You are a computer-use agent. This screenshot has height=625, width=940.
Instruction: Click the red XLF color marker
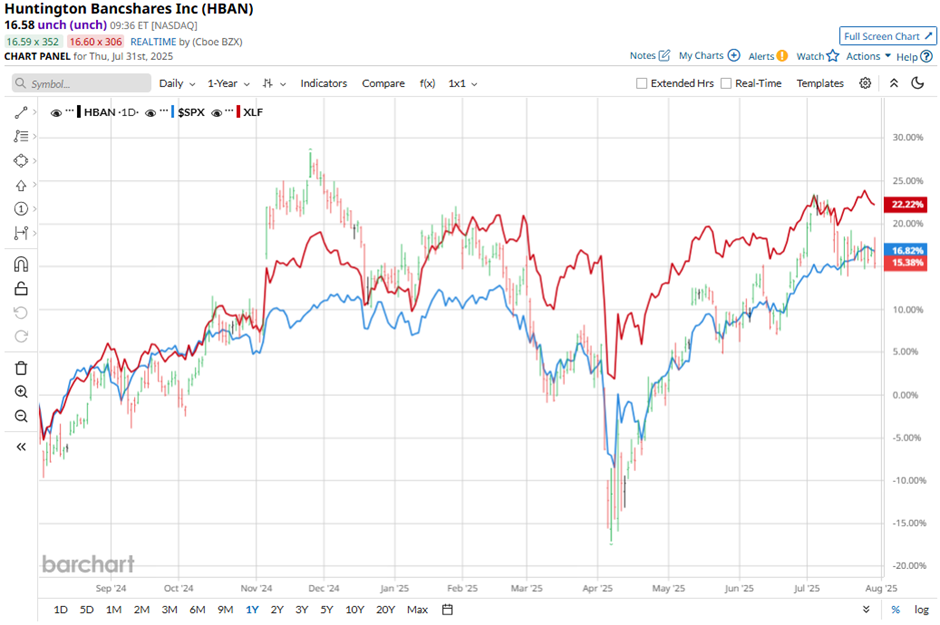coord(239,112)
